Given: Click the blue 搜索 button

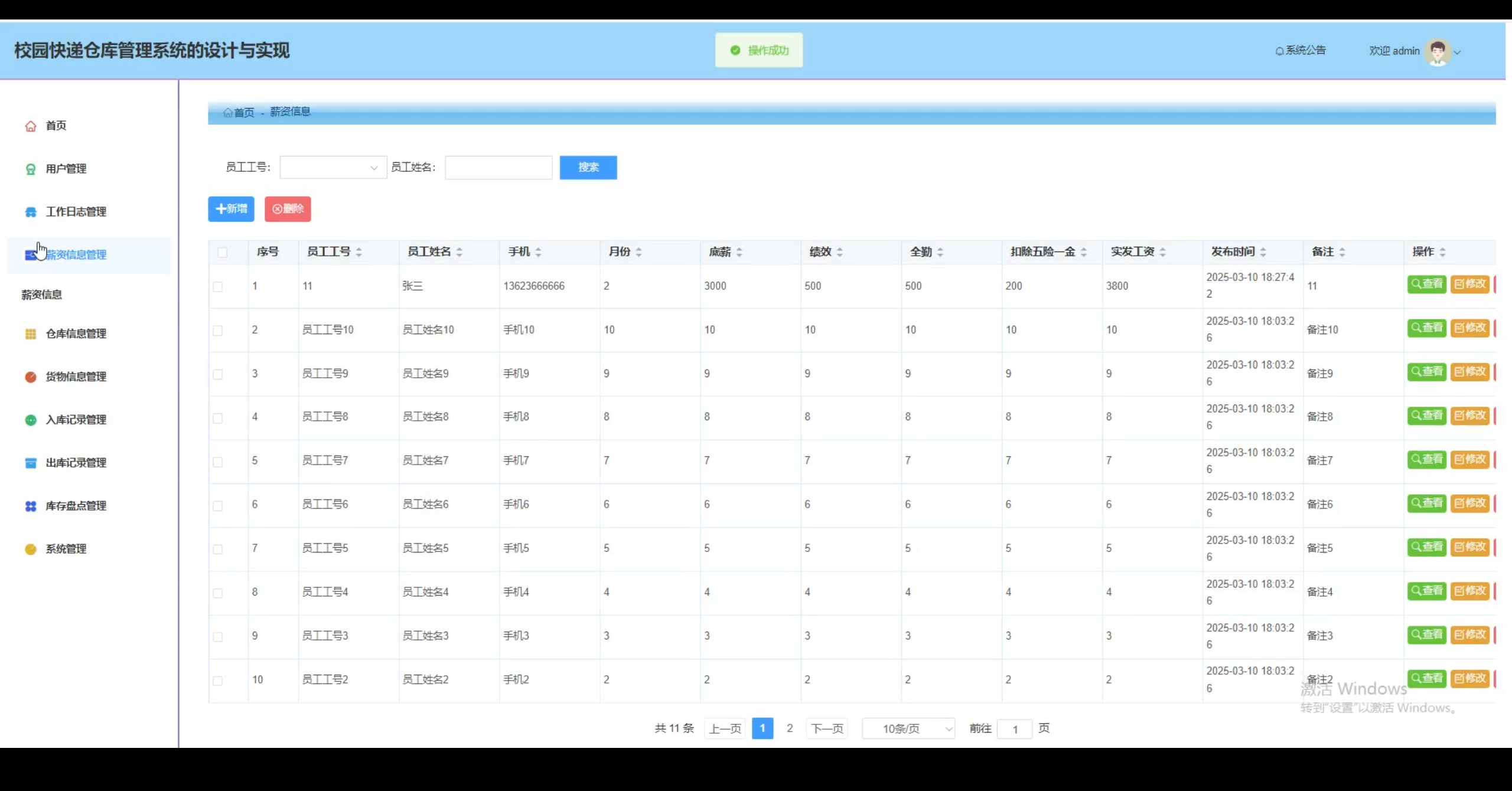Looking at the screenshot, I should (588, 168).
